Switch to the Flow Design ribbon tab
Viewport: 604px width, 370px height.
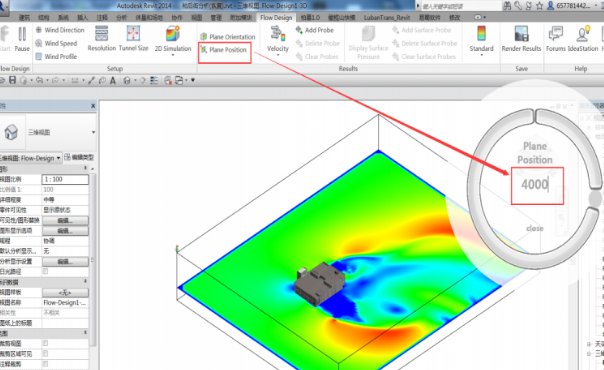276,18
